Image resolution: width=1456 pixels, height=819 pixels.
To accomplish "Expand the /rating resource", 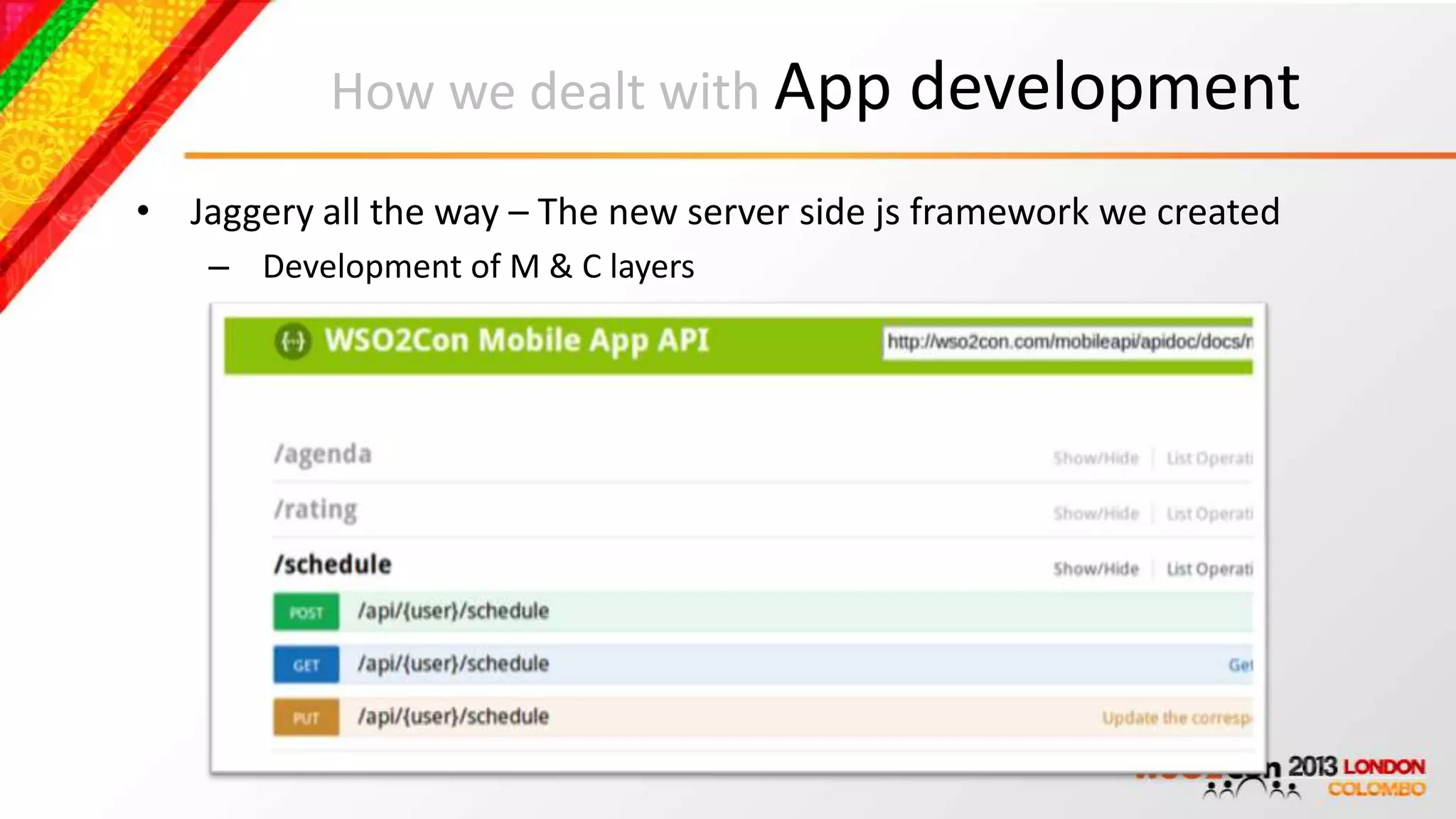I will pyautogui.click(x=316, y=510).
